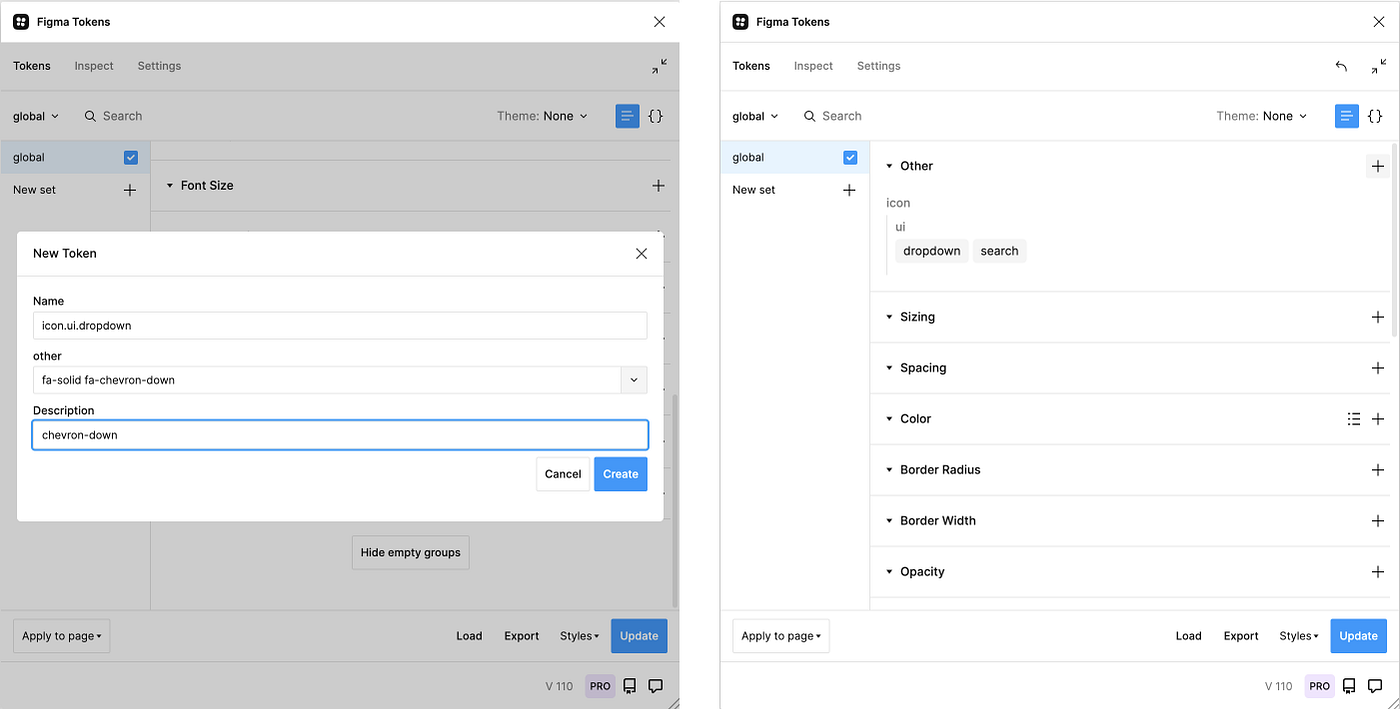Viewport: 1400px width, 709px height.
Task: Switch to Inspect tab in right panel
Action: (x=813, y=66)
